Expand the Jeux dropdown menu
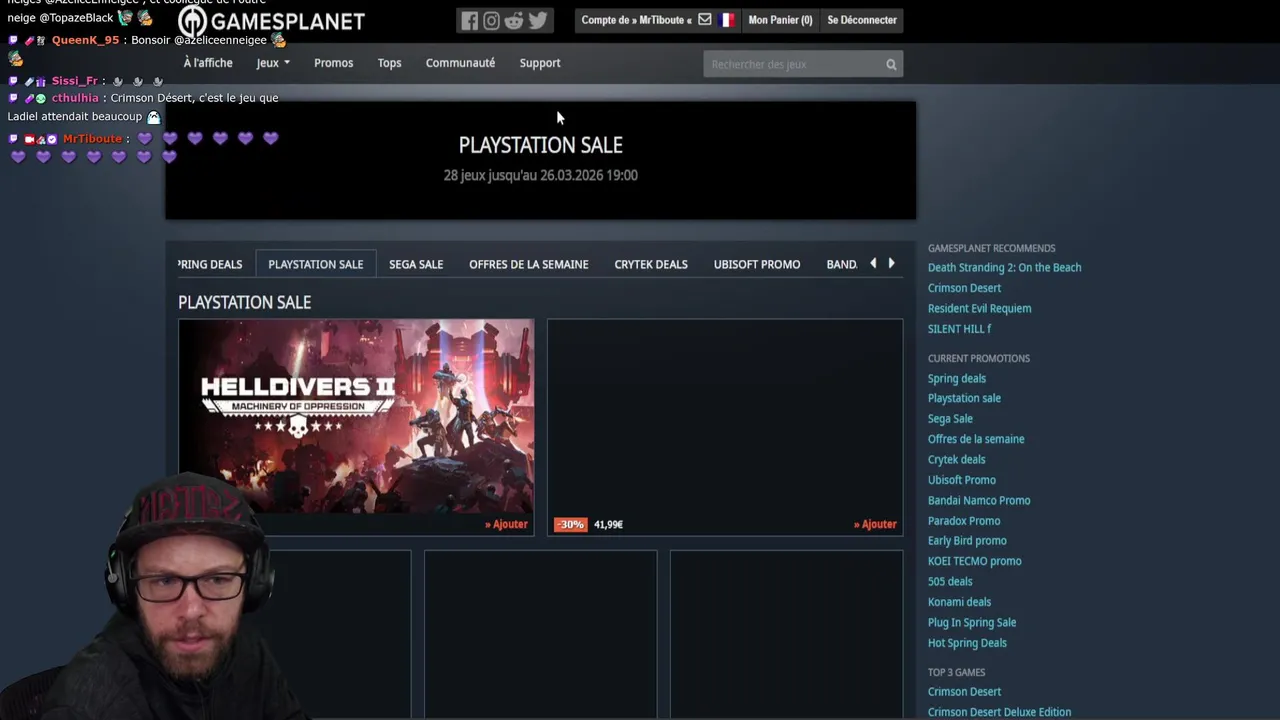1280x720 pixels. pyautogui.click(x=273, y=63)
